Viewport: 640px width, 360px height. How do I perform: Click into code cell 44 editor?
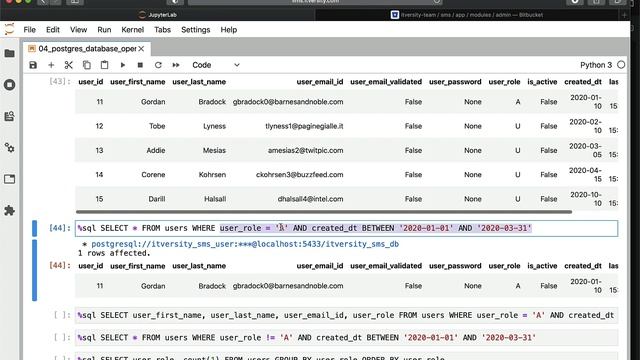point(346,228)
